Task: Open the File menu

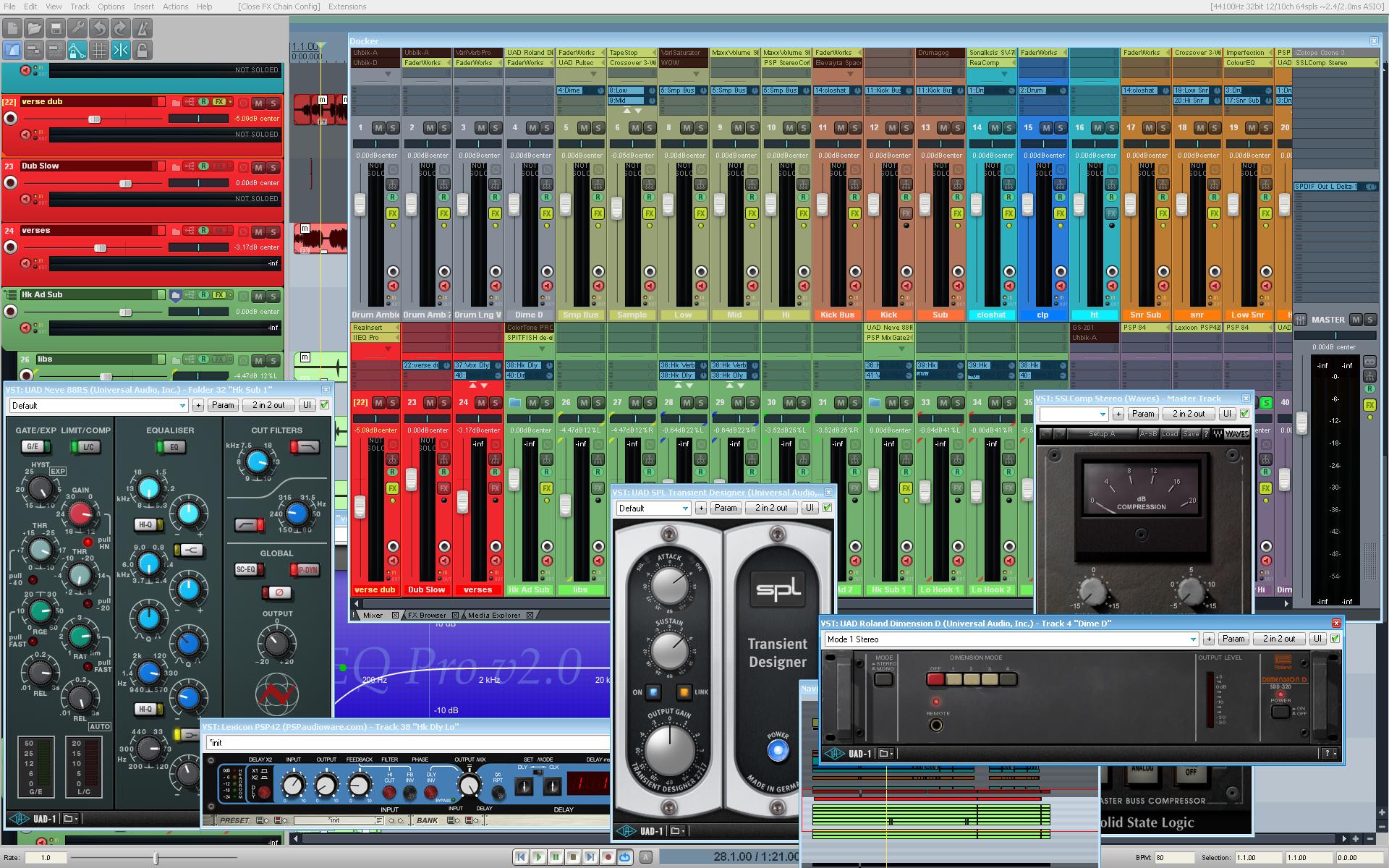Action: pos(10,7)
